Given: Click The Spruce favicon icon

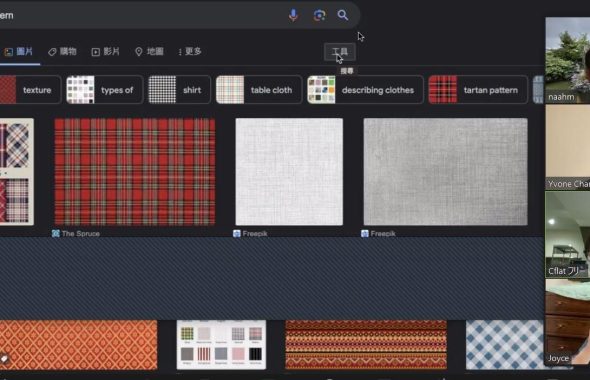Looking at the screenshot, I should [56, 234].
